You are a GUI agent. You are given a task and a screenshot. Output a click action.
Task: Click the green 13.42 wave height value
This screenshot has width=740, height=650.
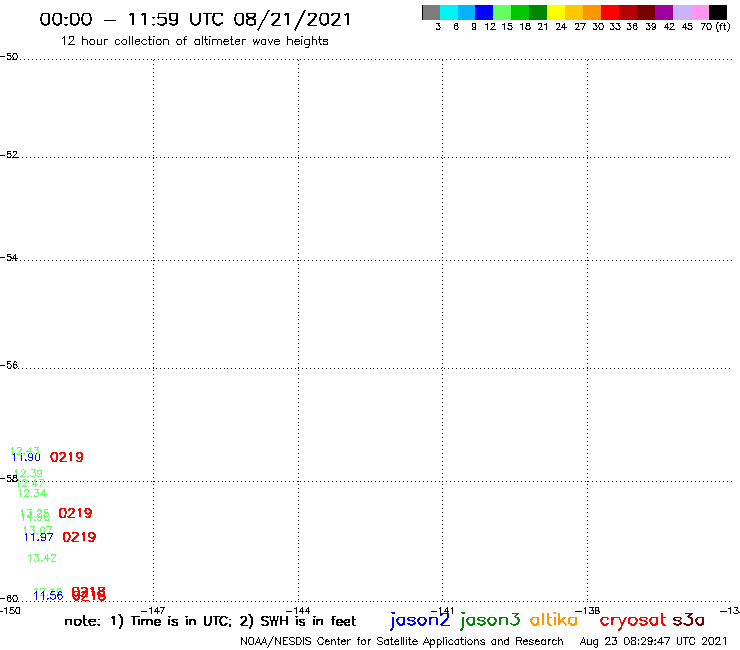(x=42, y=558)
